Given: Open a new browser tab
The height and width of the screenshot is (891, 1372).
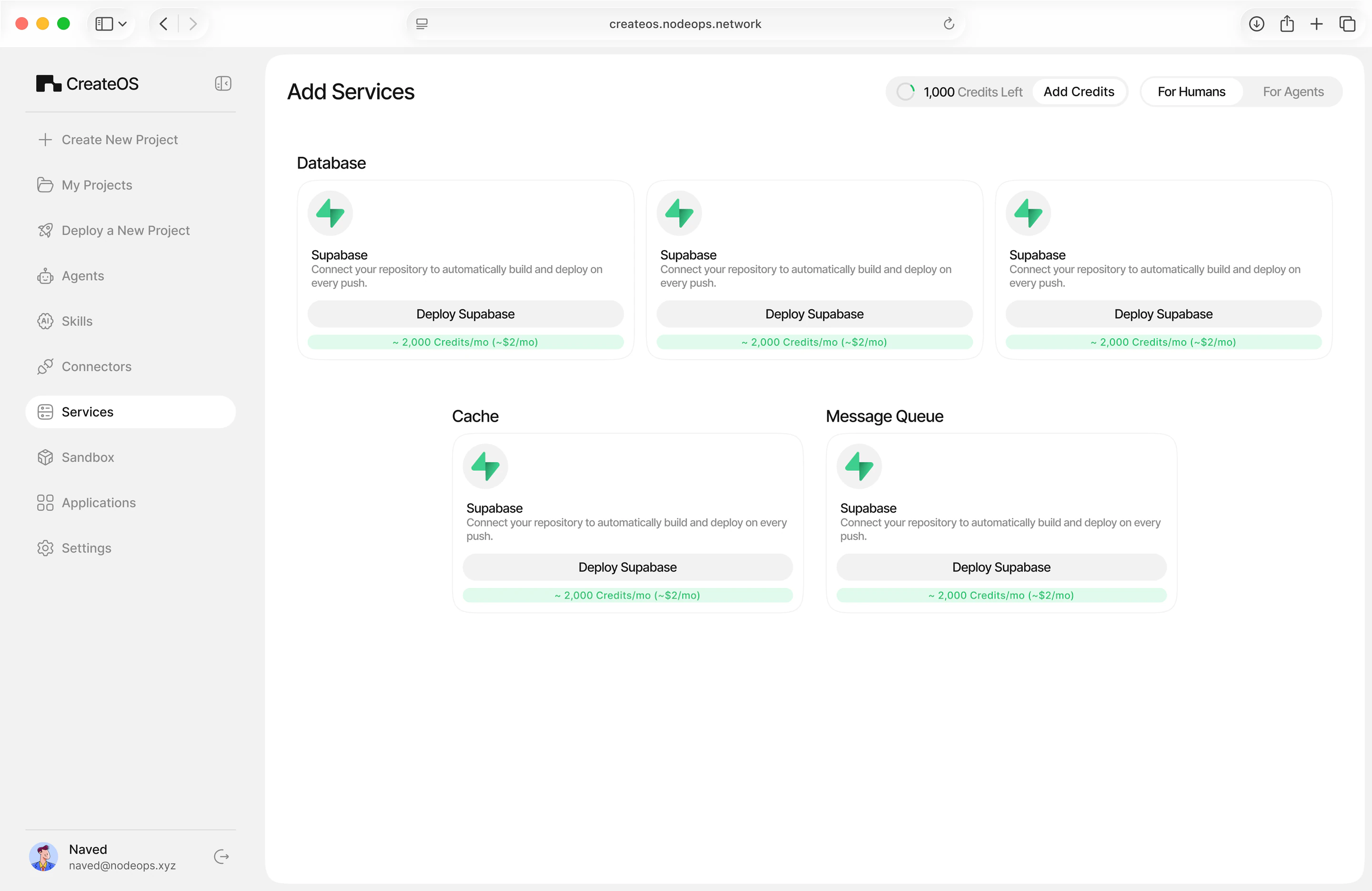Looking at the screenshot, I should pyautogui.click(x=1317, y=24).
